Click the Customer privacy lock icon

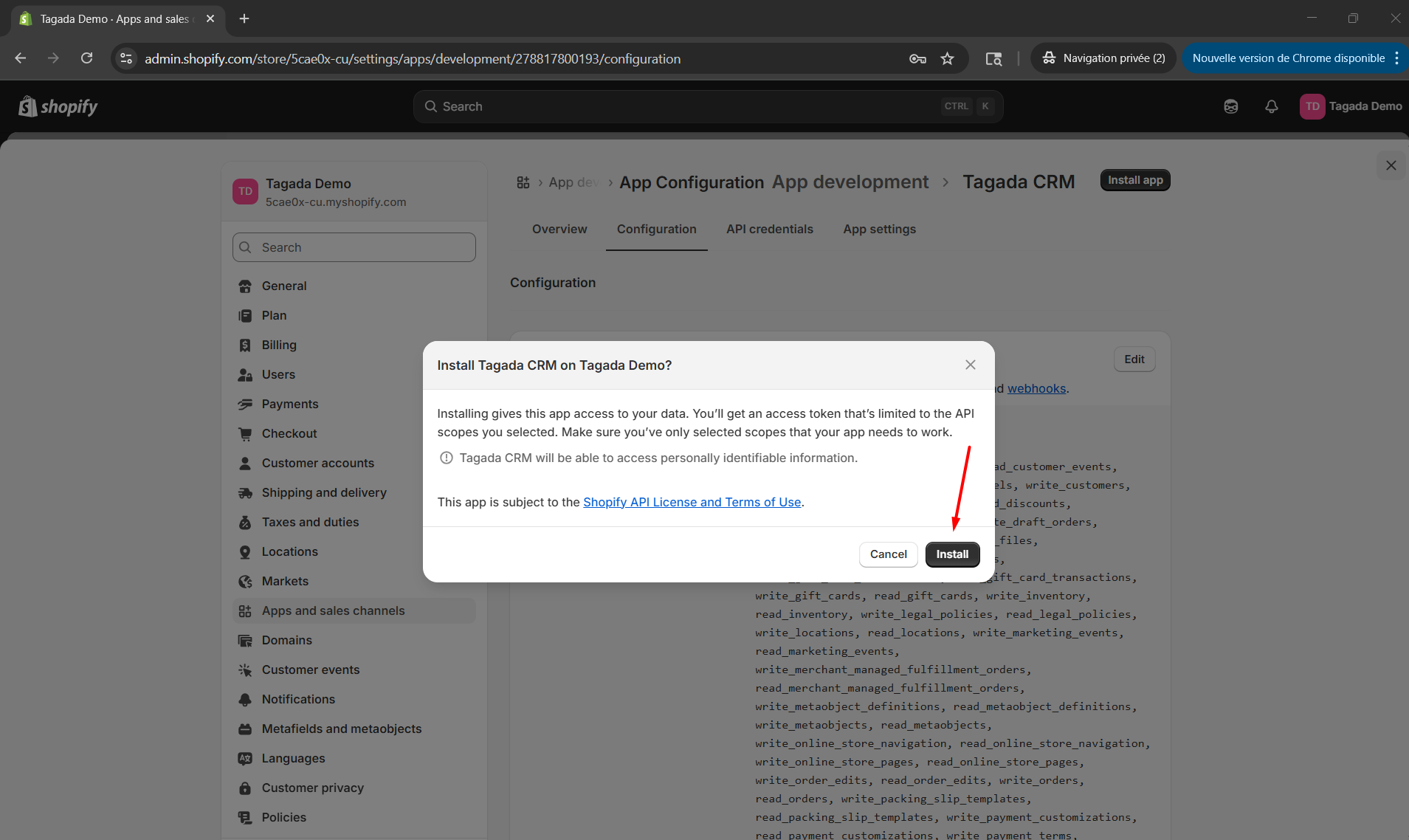245,788
